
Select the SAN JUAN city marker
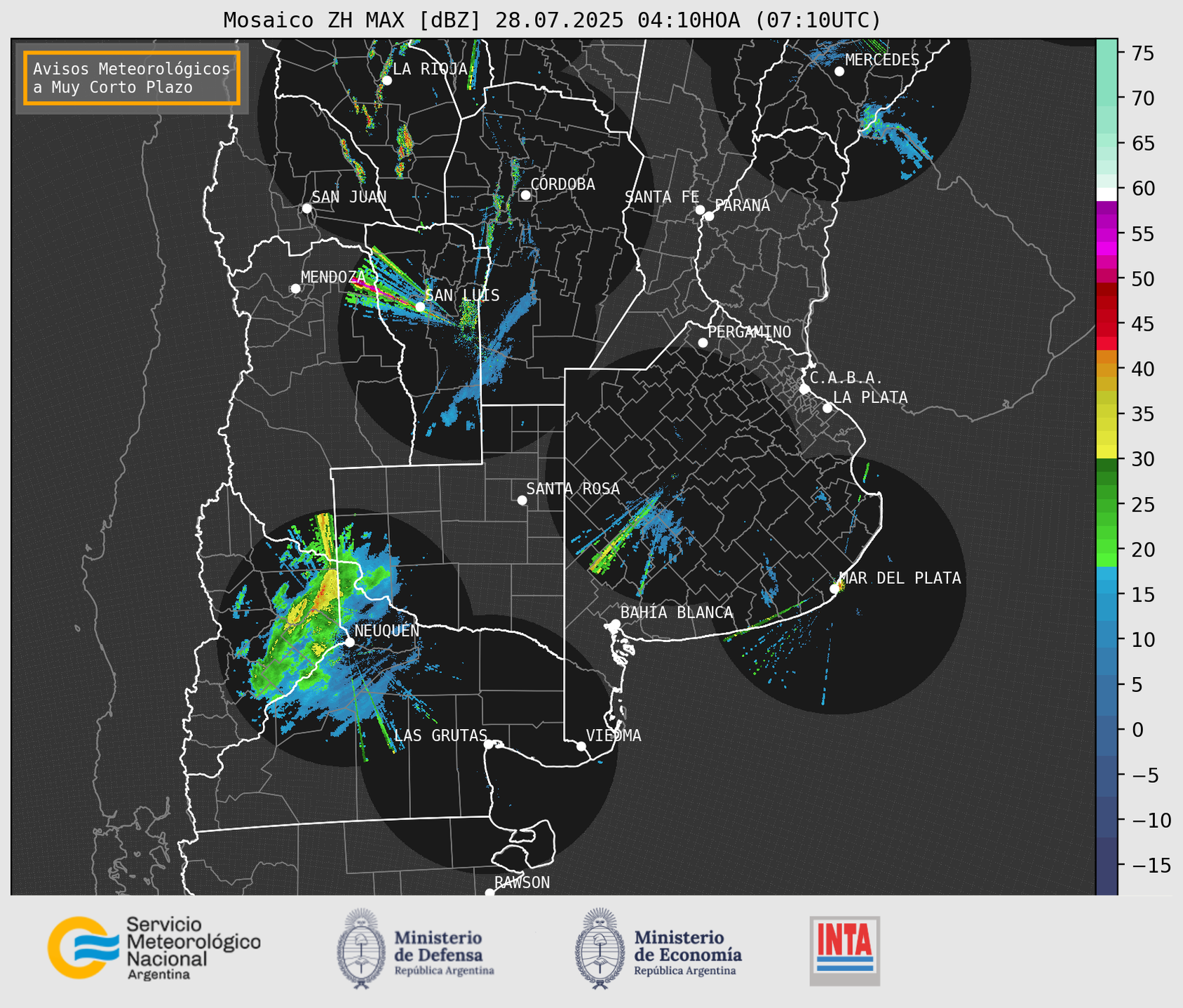306,208
